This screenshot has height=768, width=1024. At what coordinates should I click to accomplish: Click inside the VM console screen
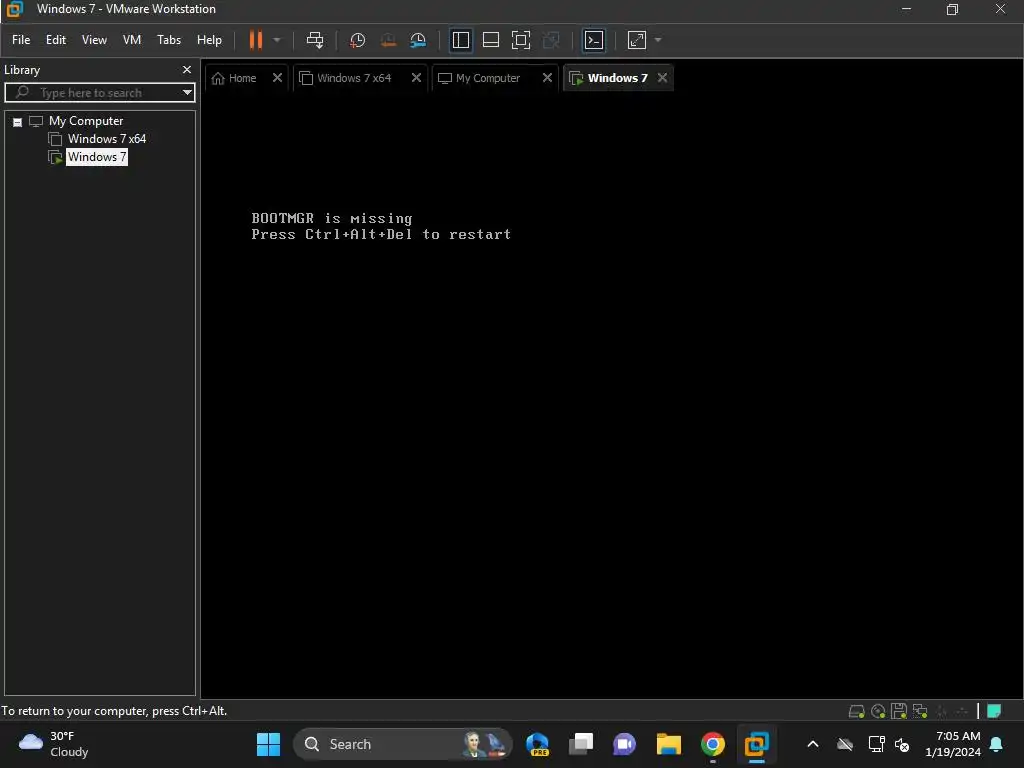point(612,395)
